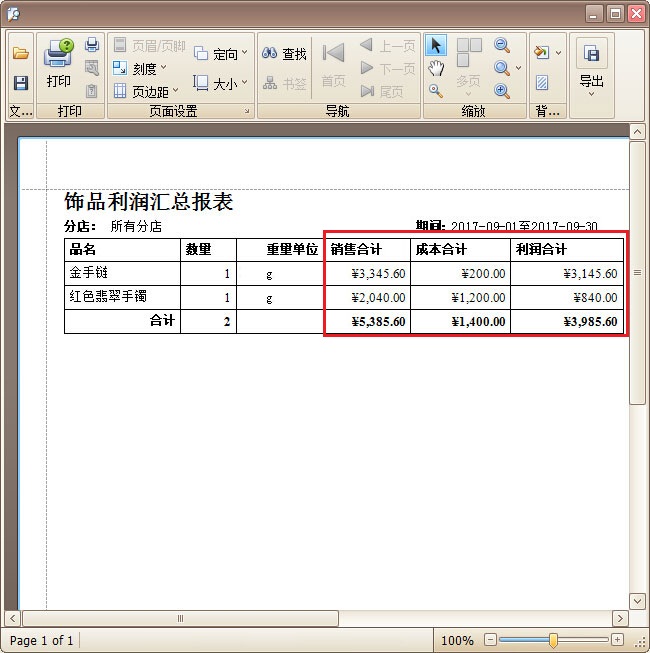
Task: Click the zoom slider handle
Action: [553, 640]
